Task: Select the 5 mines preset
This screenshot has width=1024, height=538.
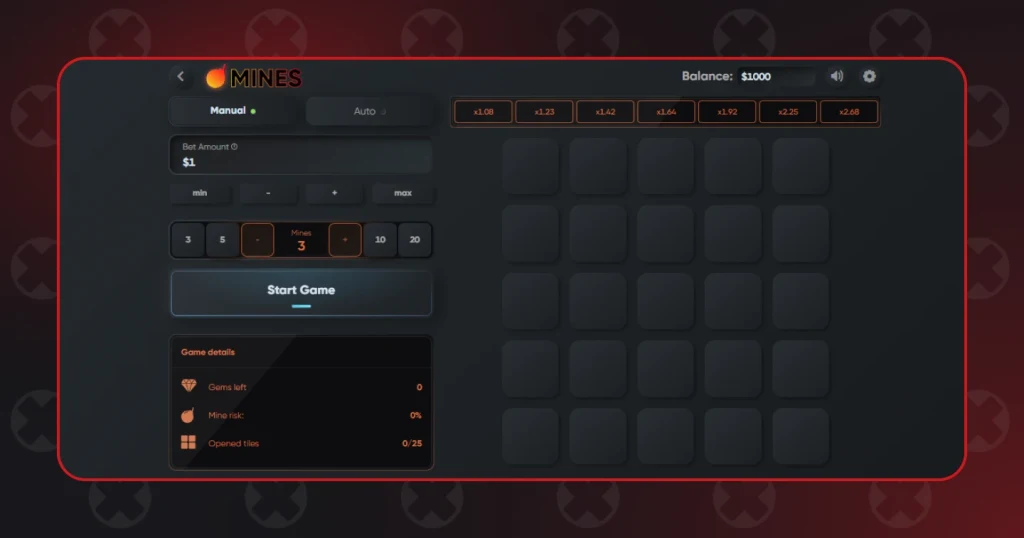Action: (x=222, y=240)
